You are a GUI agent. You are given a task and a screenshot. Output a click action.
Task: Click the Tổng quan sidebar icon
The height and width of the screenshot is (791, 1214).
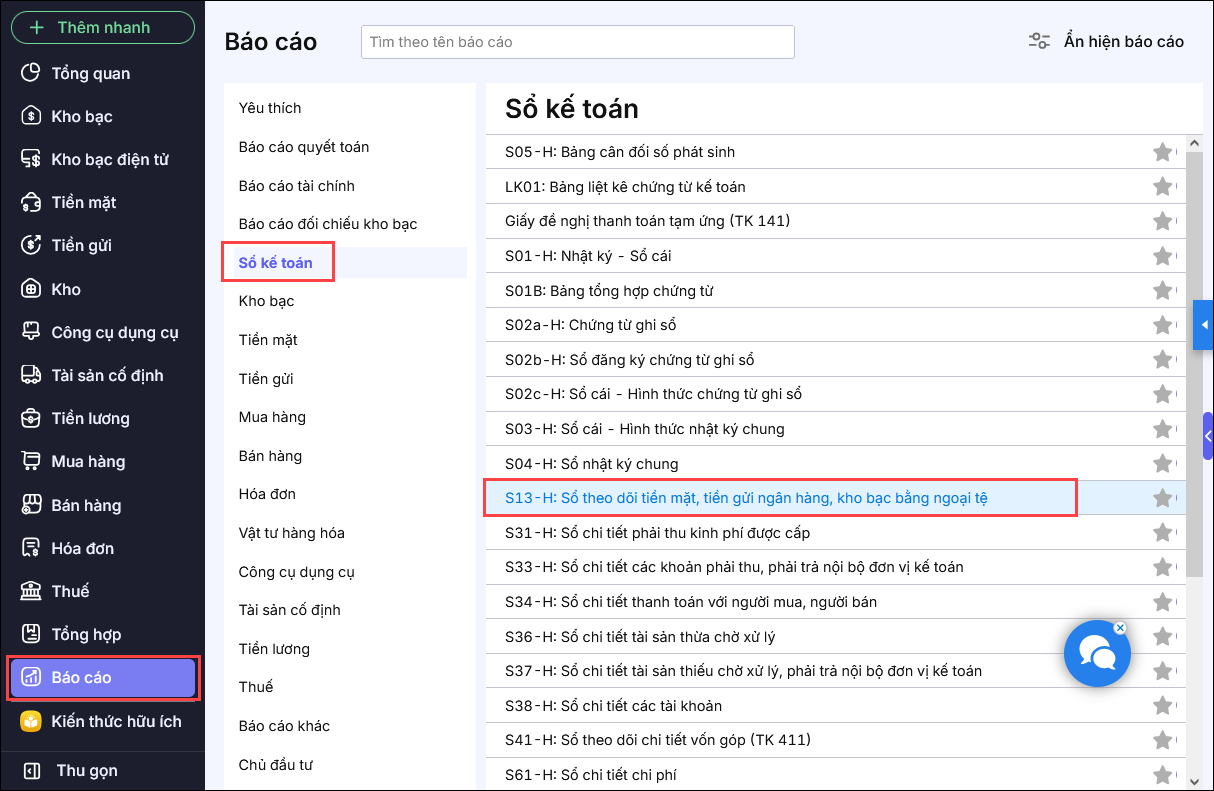tap(32, 73)
